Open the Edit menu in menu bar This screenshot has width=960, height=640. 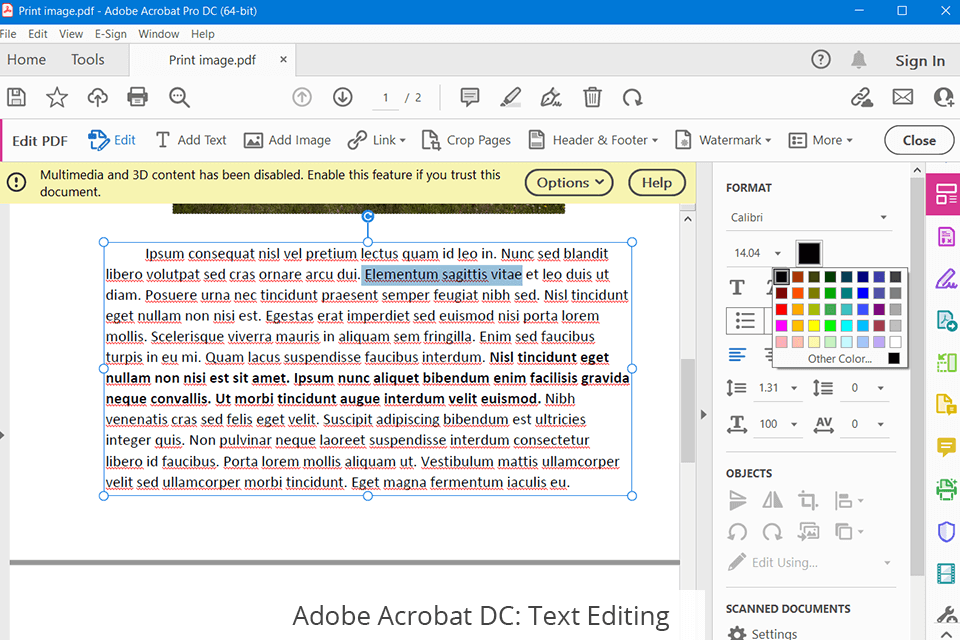37,34
